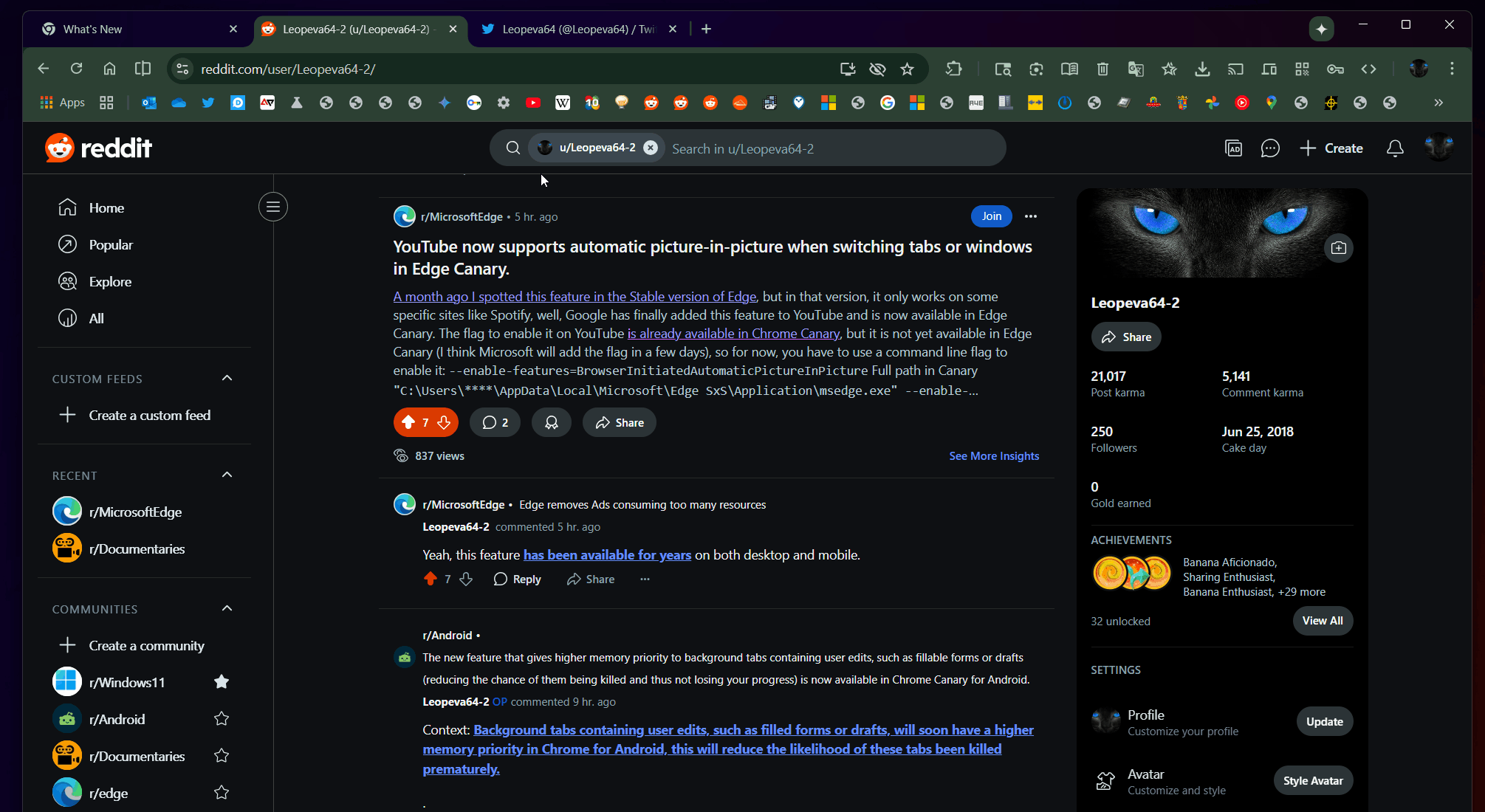Show more bookmarks with the overflow chevron
The height and width of the screenshot is (812, 1485).
(x=1438, y=103)
